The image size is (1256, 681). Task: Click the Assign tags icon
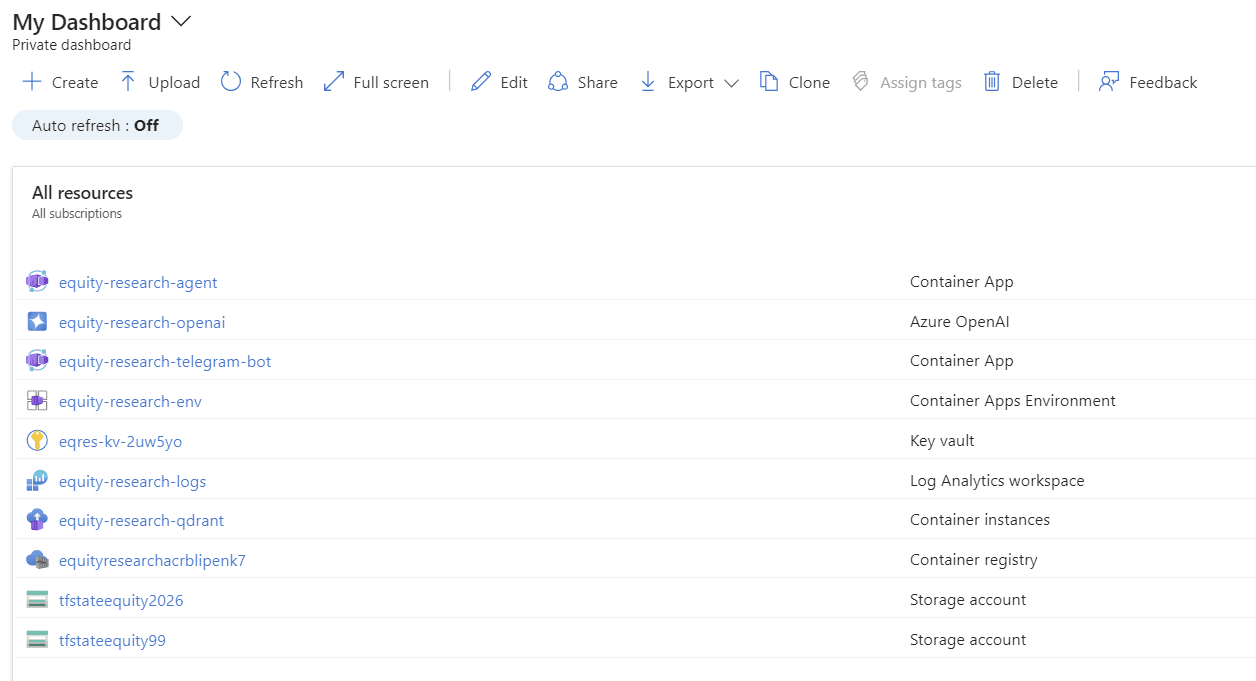pos(860,82)
